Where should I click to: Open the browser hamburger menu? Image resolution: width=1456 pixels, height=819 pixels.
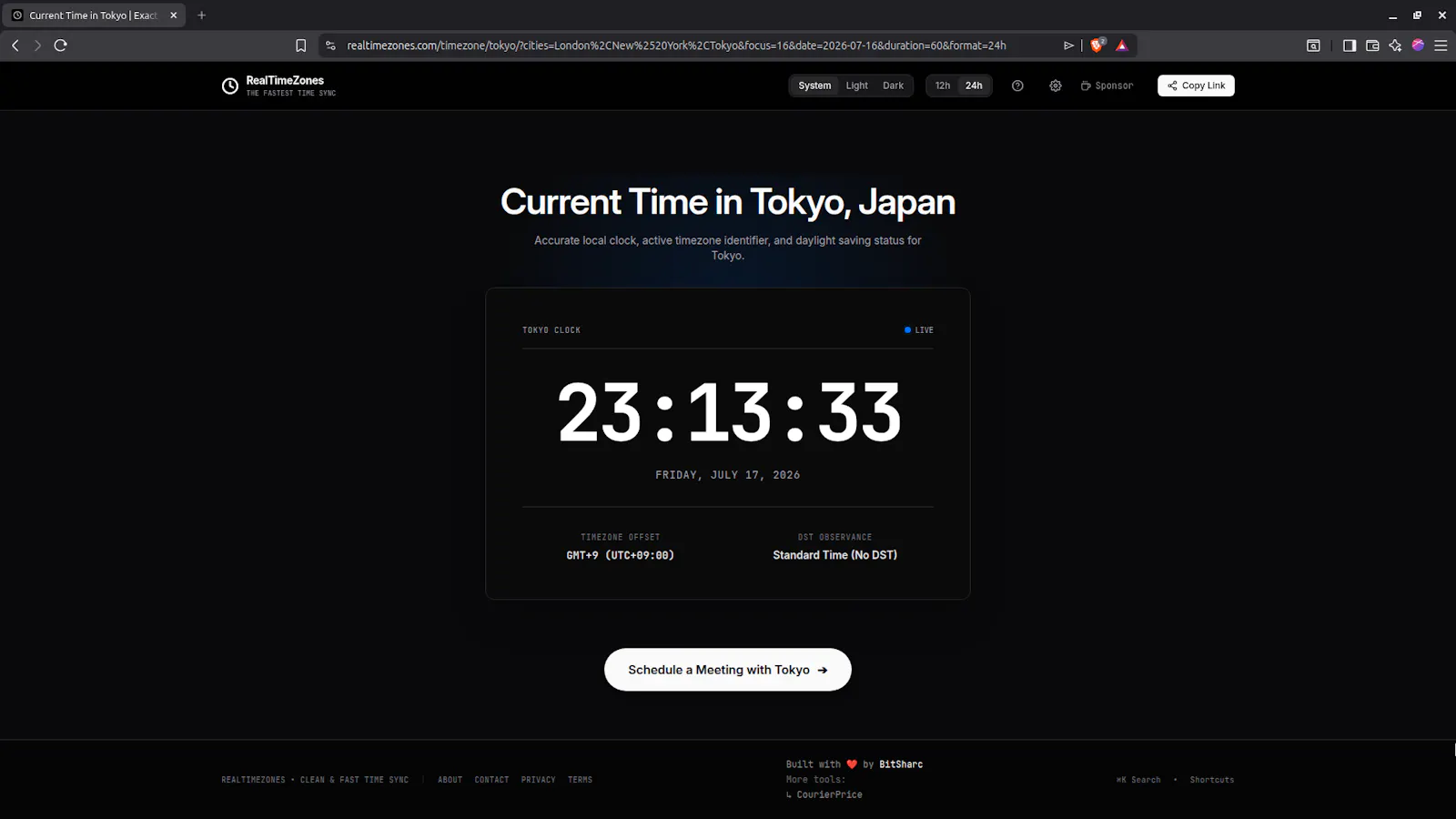point(1441,45)
